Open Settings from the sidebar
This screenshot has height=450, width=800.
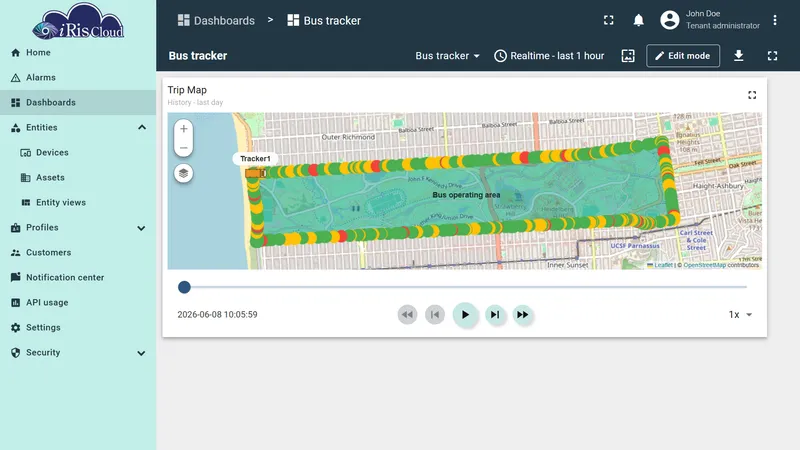[78, 328]
